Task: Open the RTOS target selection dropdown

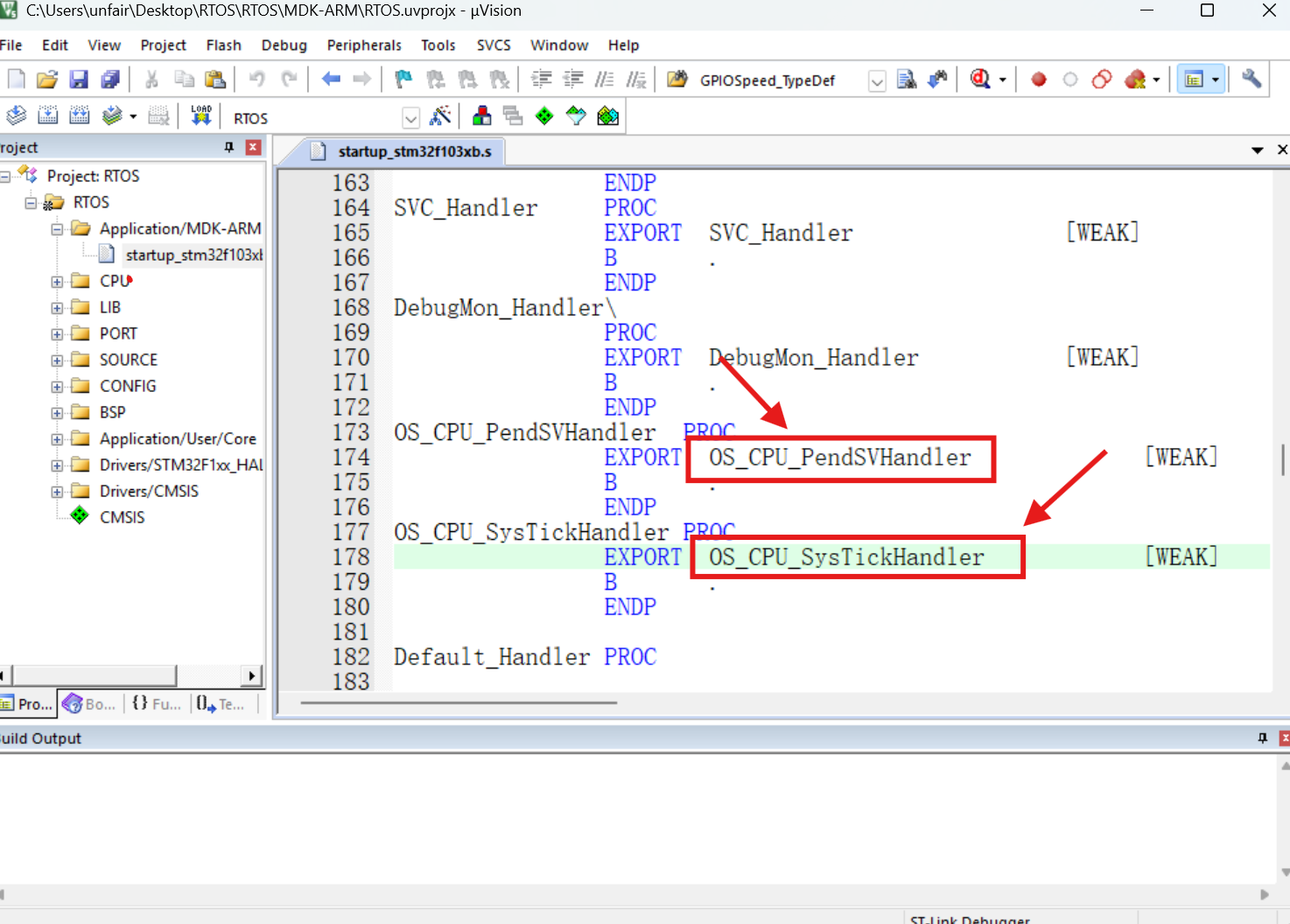Action: [410, 117]
